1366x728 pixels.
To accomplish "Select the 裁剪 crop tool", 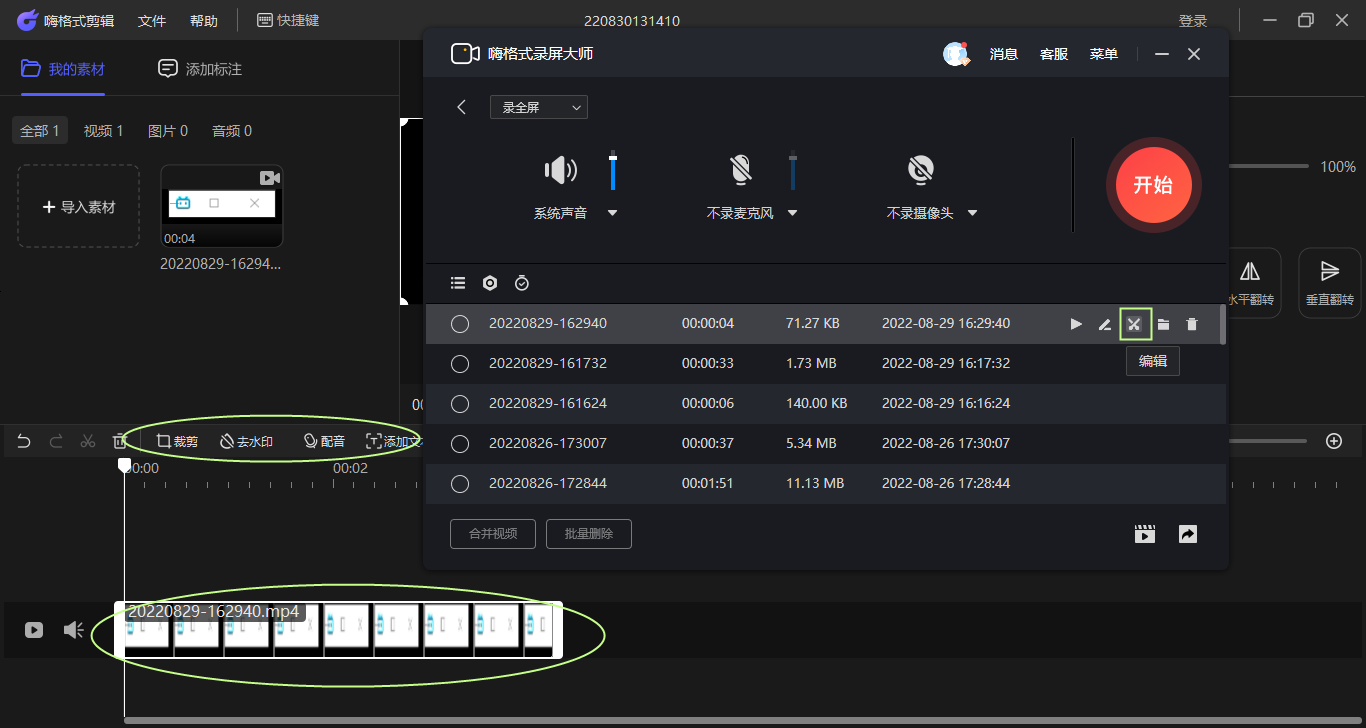I will tap(177, 441).
